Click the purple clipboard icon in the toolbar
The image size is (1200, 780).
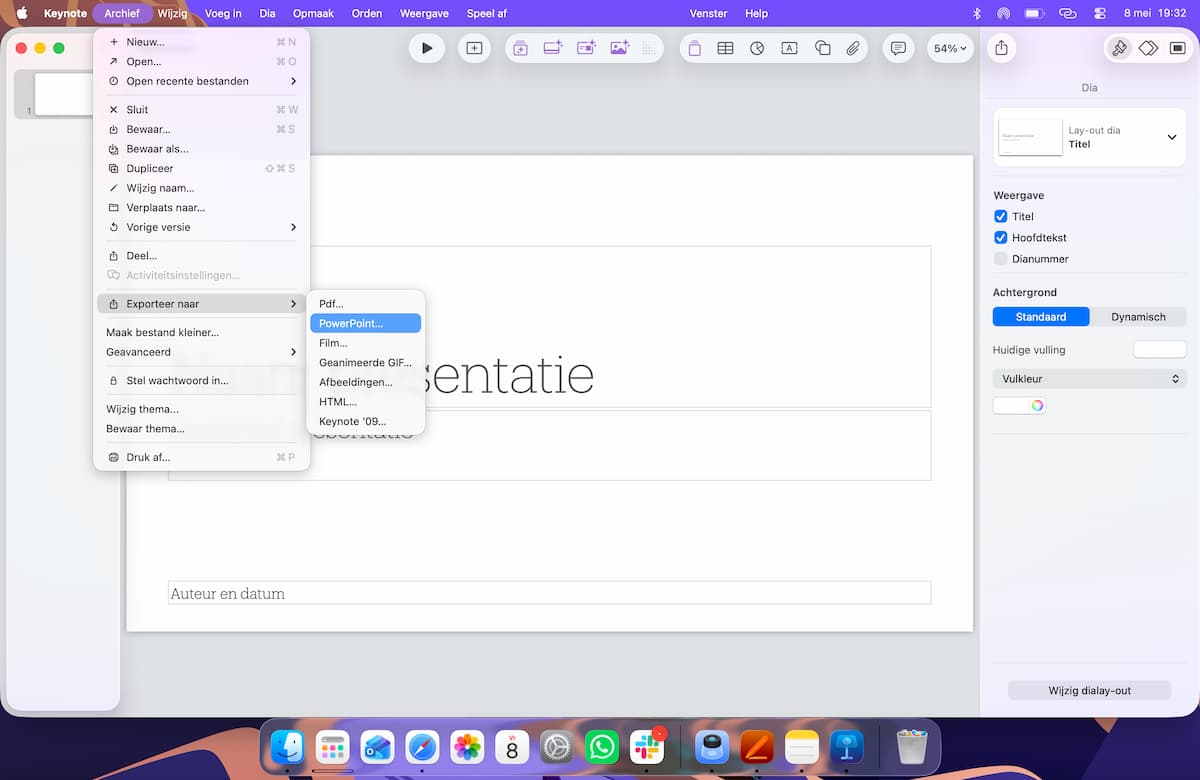click(694, 48)
